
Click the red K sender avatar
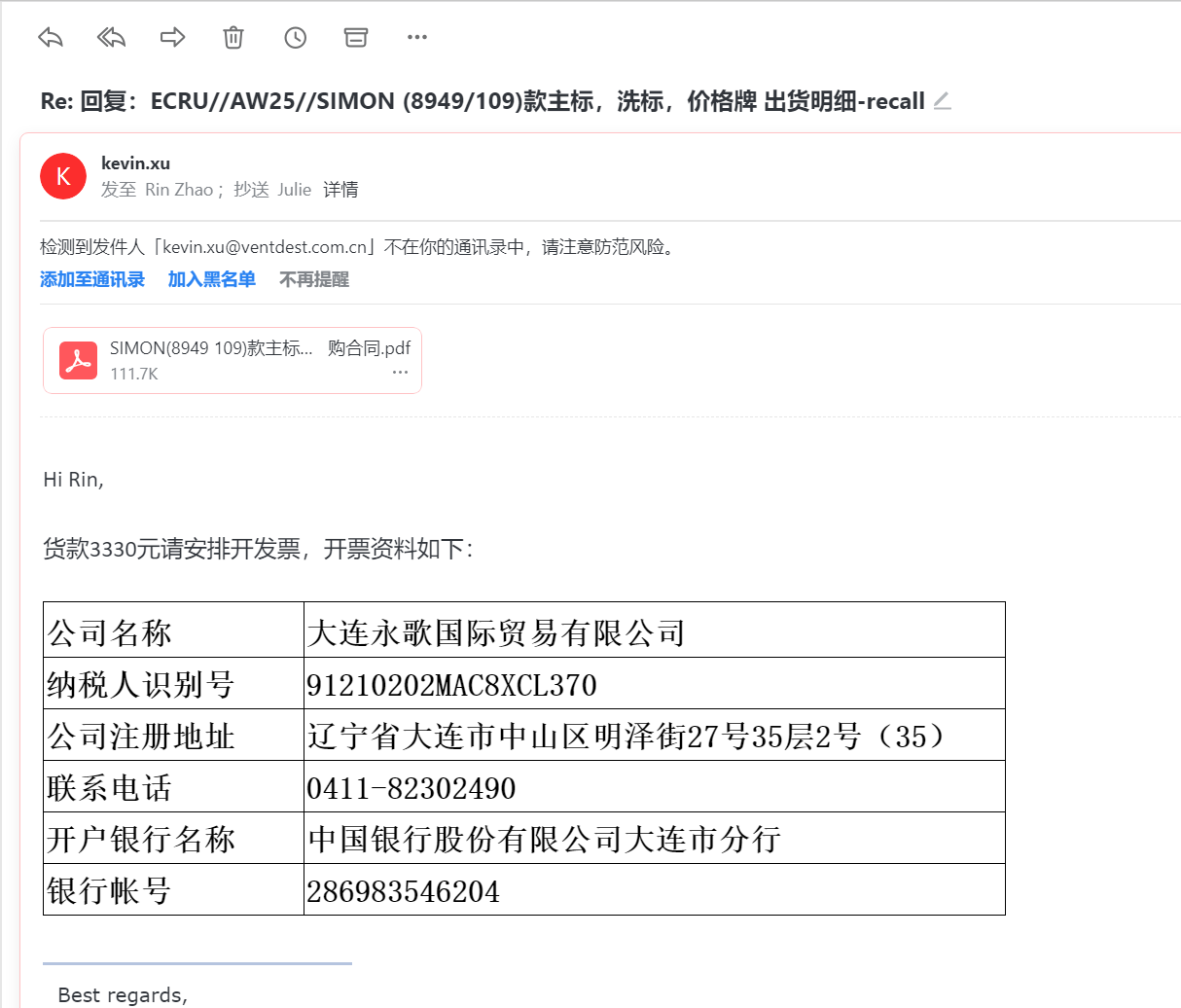(63, 176)
